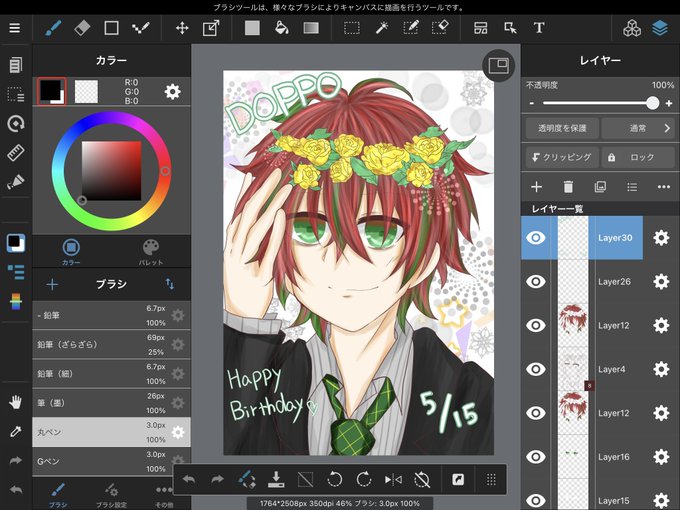The width and height of the screenshot is (680, 510).
Task: Open ブラシ設定 brush settings tab
Action: 111,495
